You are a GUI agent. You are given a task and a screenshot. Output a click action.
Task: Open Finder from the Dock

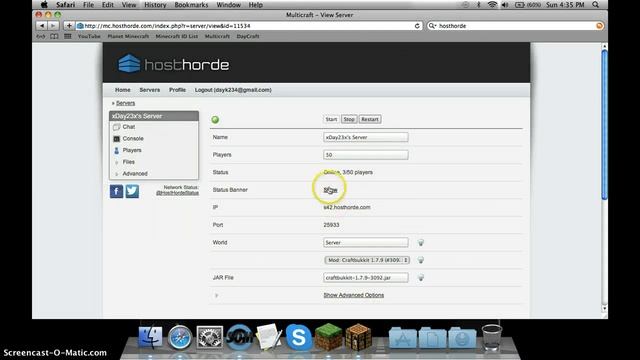150,338
